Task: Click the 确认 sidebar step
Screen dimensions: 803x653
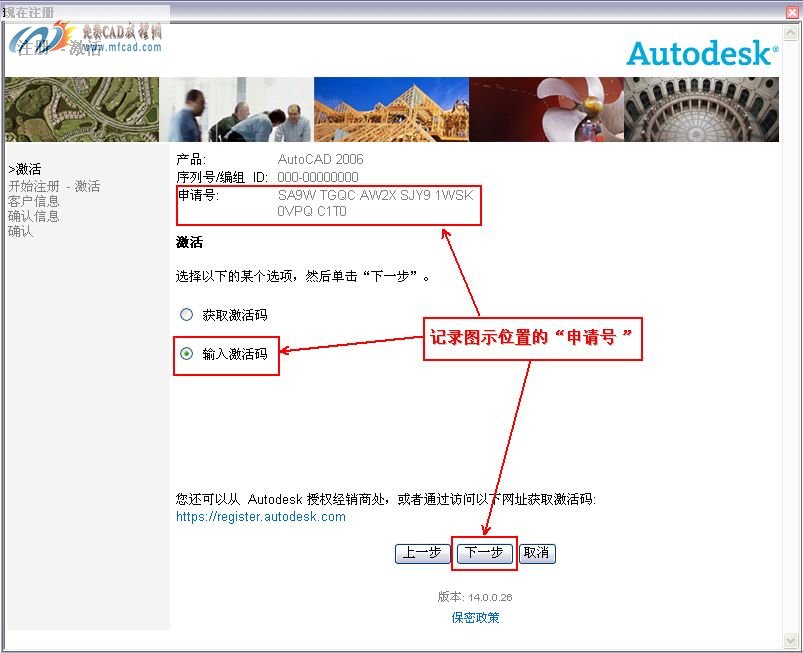Action: click(20, 231)
